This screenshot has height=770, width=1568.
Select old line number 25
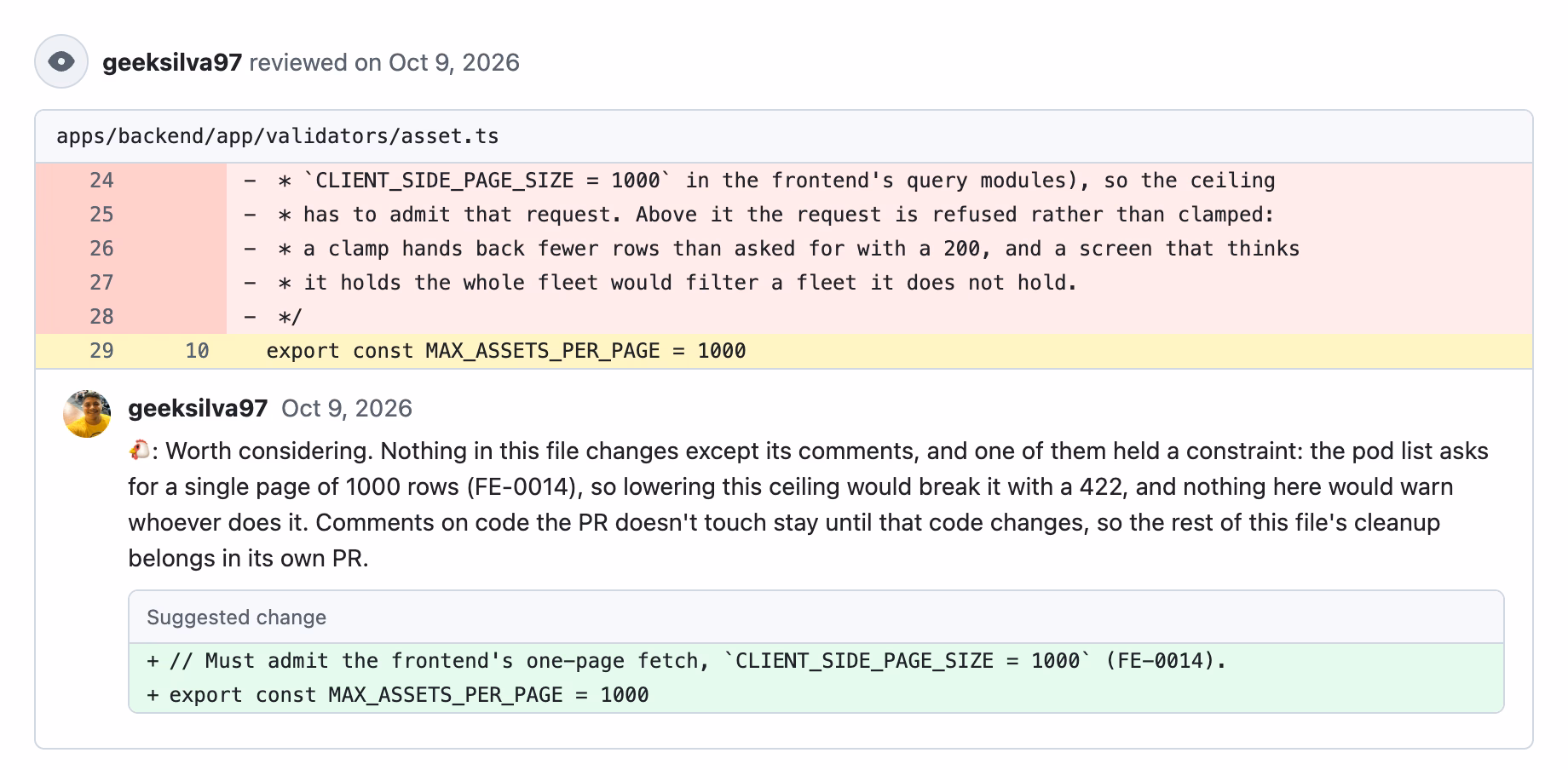coord(101,215)
